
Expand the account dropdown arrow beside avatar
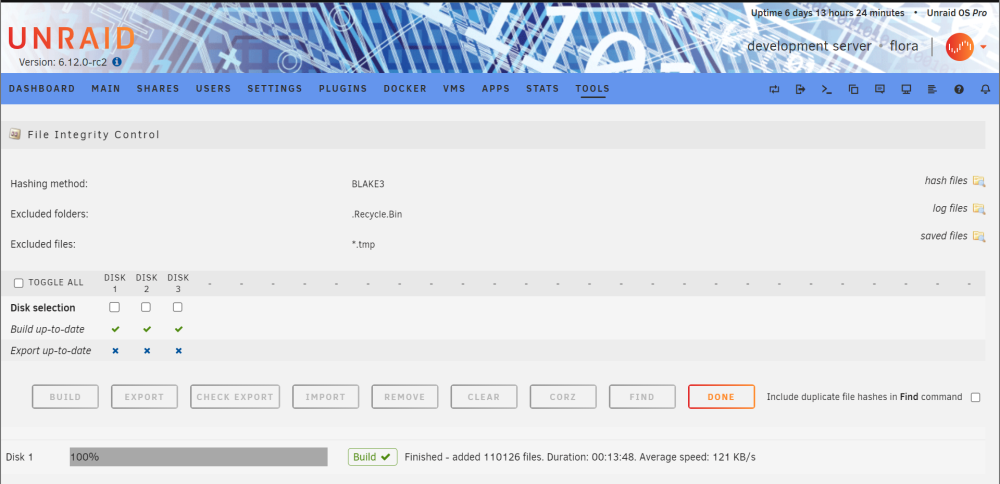coord(983,47)
